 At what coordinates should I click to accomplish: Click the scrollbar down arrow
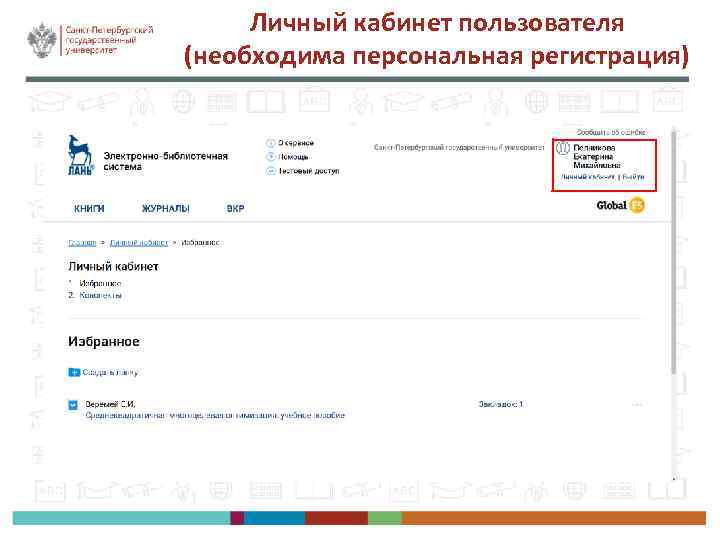pos(674,478)
